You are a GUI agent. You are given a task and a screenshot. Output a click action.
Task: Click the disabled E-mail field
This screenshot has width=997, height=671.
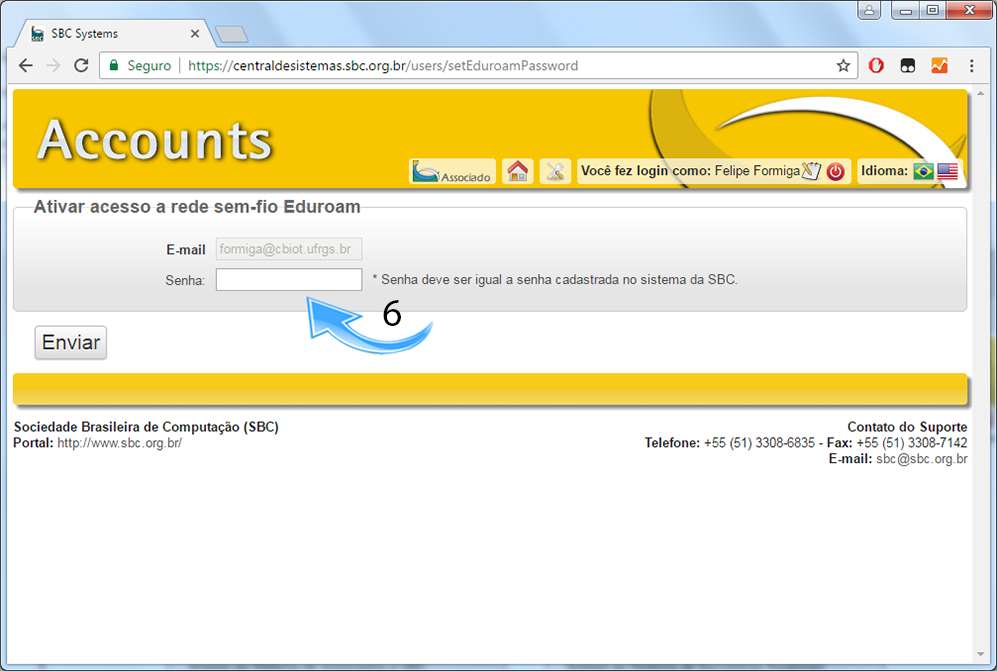point(289,249)
